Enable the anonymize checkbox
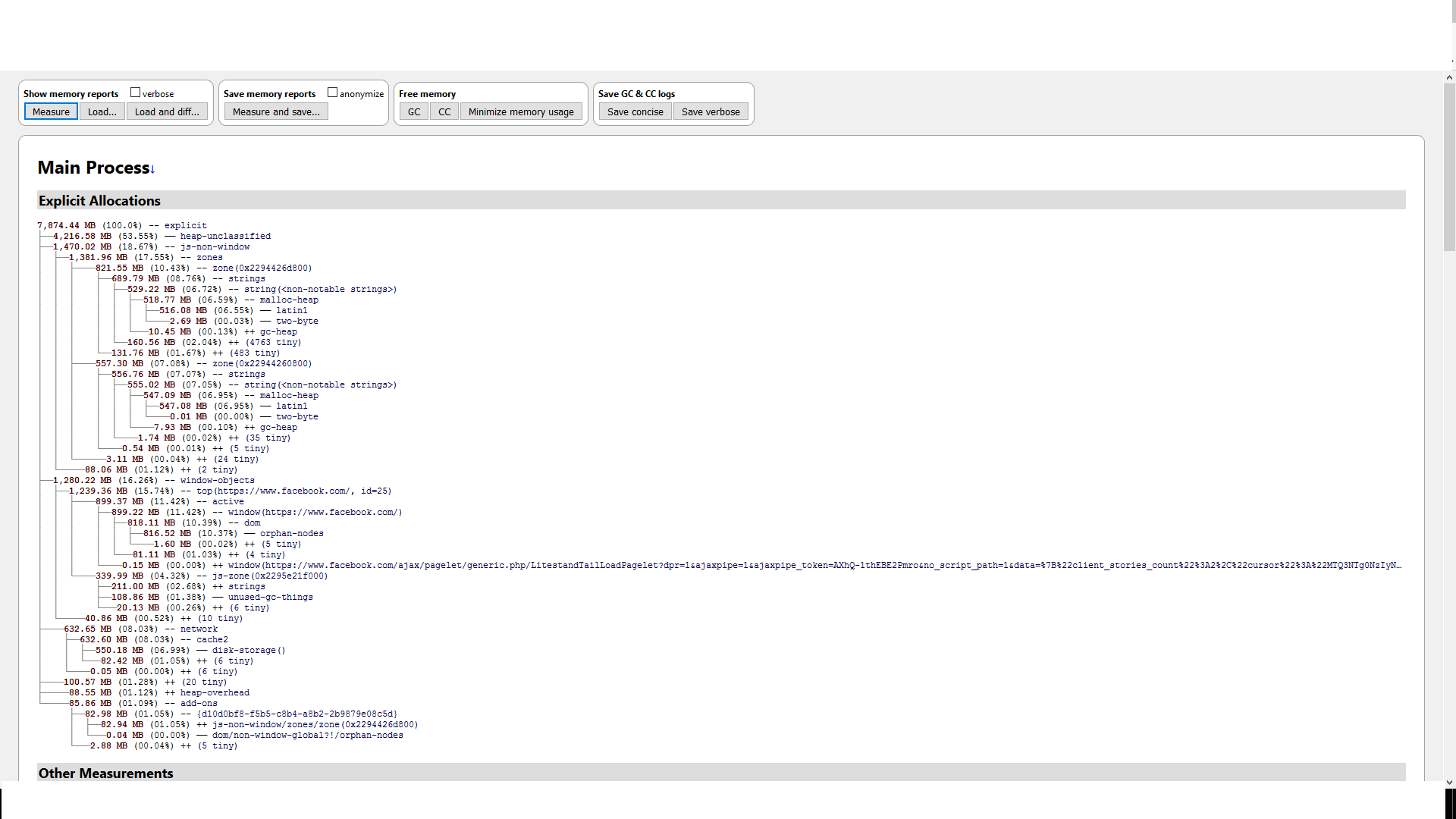 pyautogui.click(x=332, y=93)
